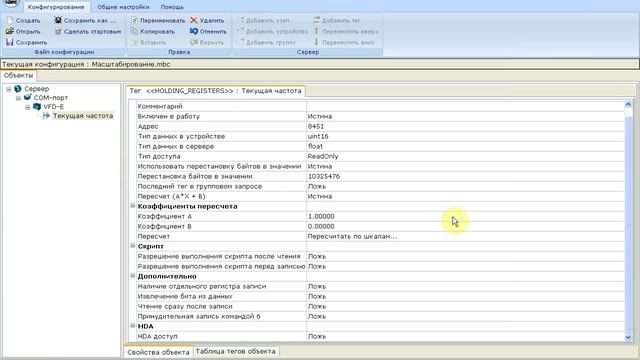Screen dimensions: 640x360
Task: Click the Добавить устройство icon
Action: click(x=241, y=31)
